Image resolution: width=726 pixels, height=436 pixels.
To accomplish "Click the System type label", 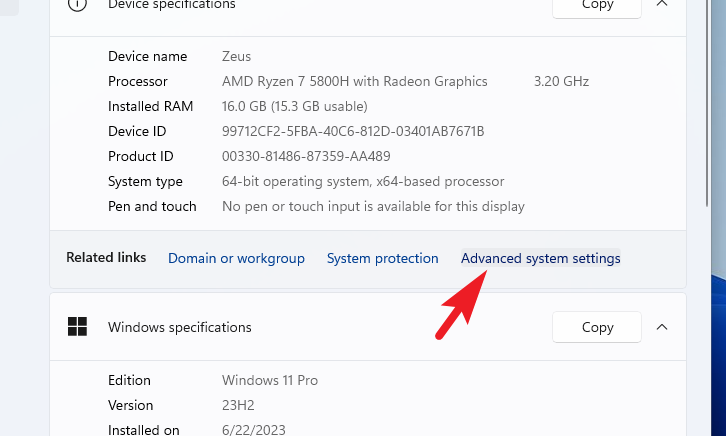I will (145, 181).
